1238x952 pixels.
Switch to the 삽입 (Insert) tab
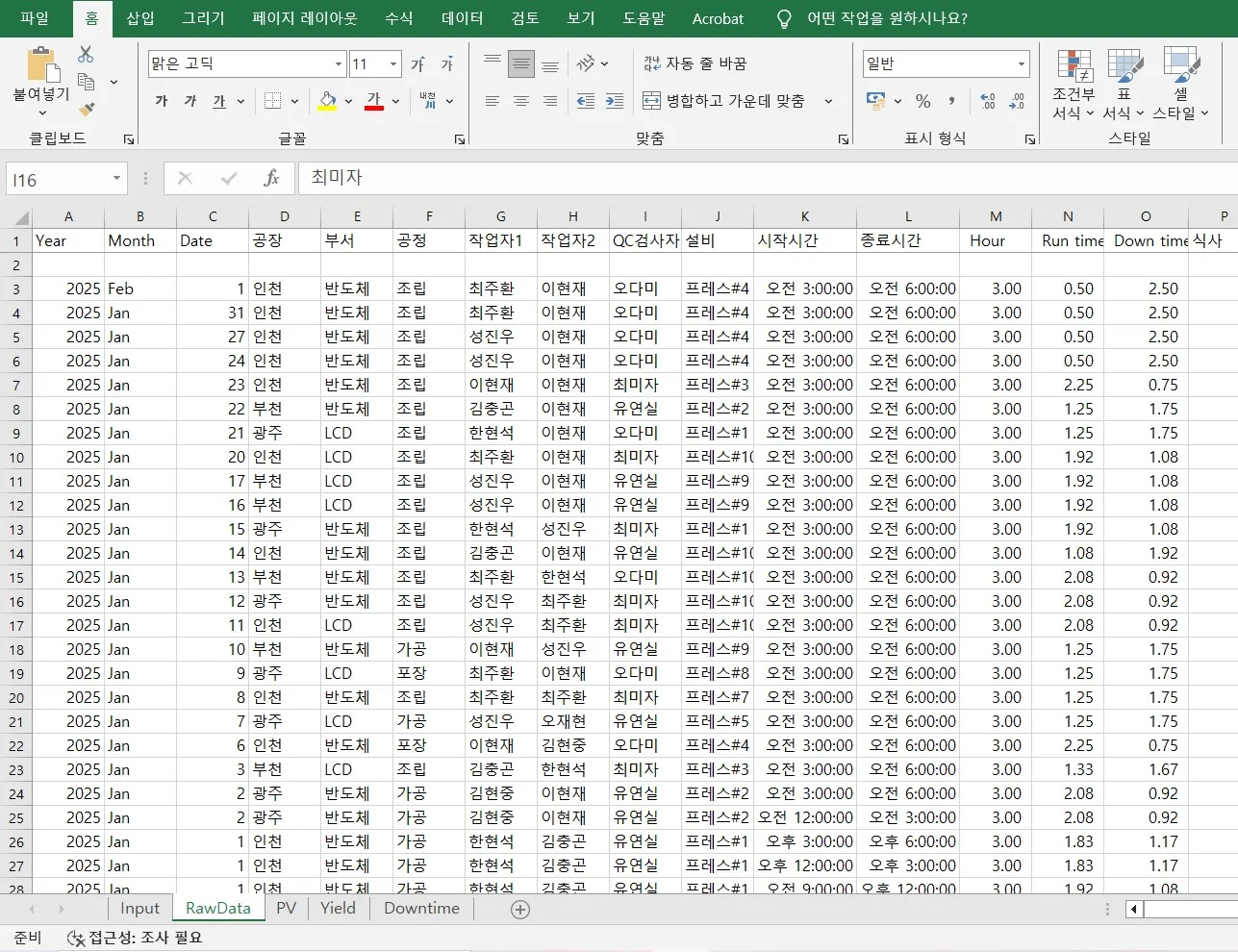click(x=140, y=18)
